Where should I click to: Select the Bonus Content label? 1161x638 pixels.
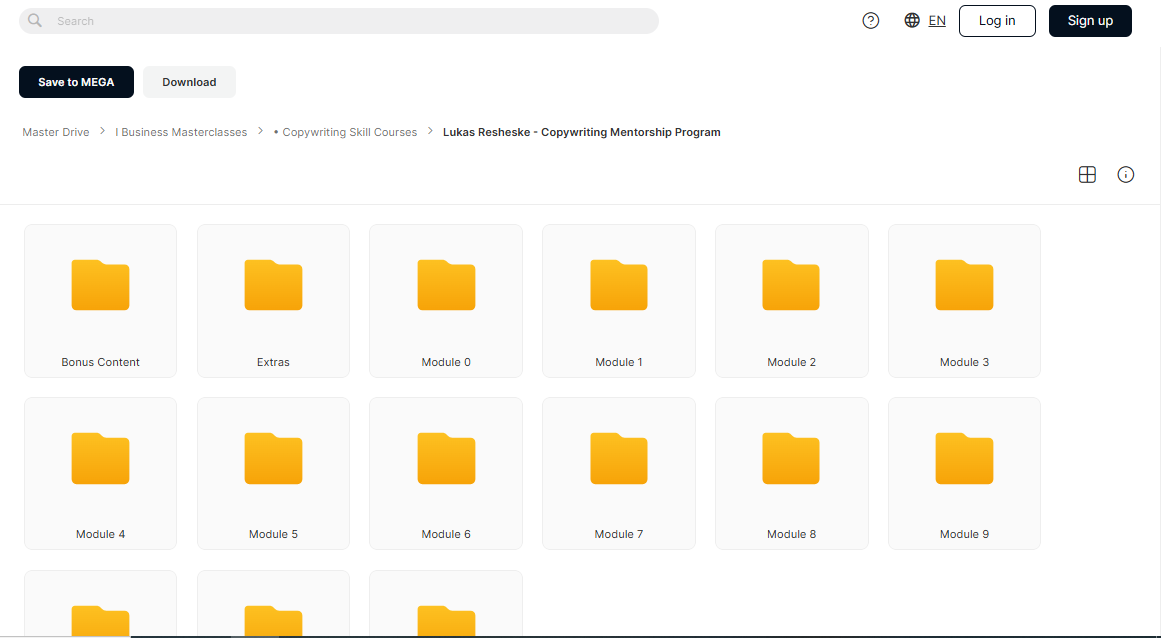[x=101, y=362]
